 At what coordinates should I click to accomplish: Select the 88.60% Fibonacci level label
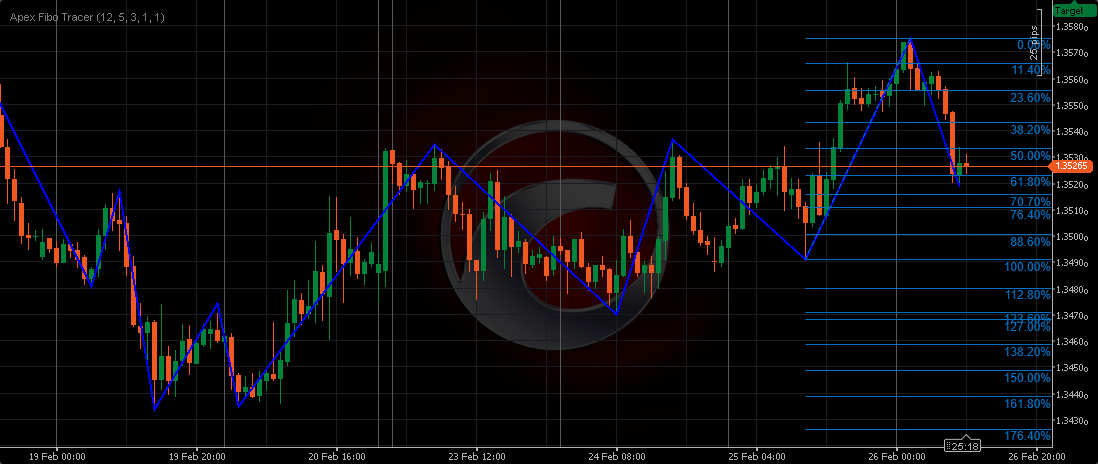[1030, 242]
